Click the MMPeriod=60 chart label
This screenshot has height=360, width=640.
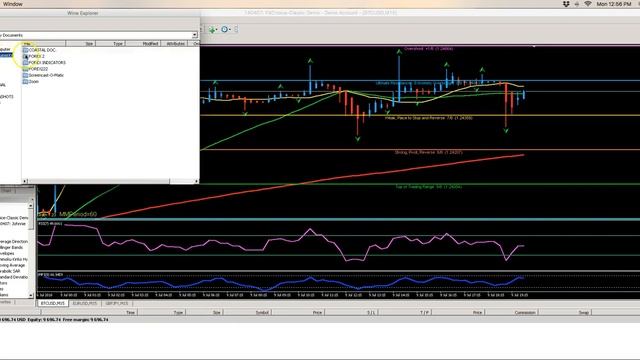(x=78, y=214)
